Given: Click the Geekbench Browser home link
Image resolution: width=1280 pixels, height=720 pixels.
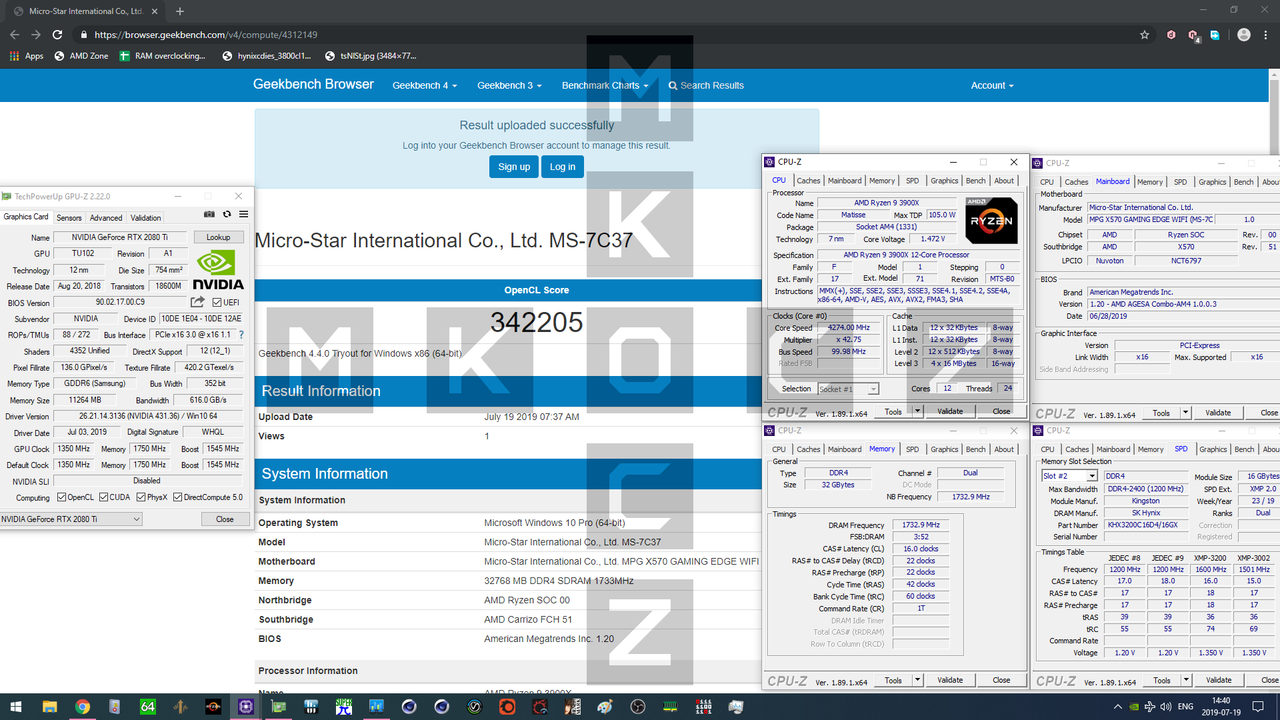Looking at the screenshot, I should click(314, 85).
